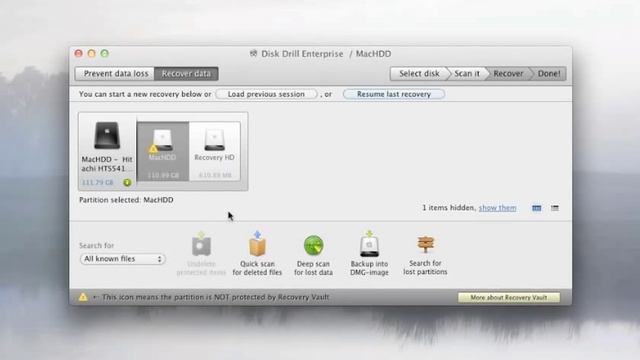Select the MacHDD partition drive icon
640x360 pixels.
(x=162, y=140)
